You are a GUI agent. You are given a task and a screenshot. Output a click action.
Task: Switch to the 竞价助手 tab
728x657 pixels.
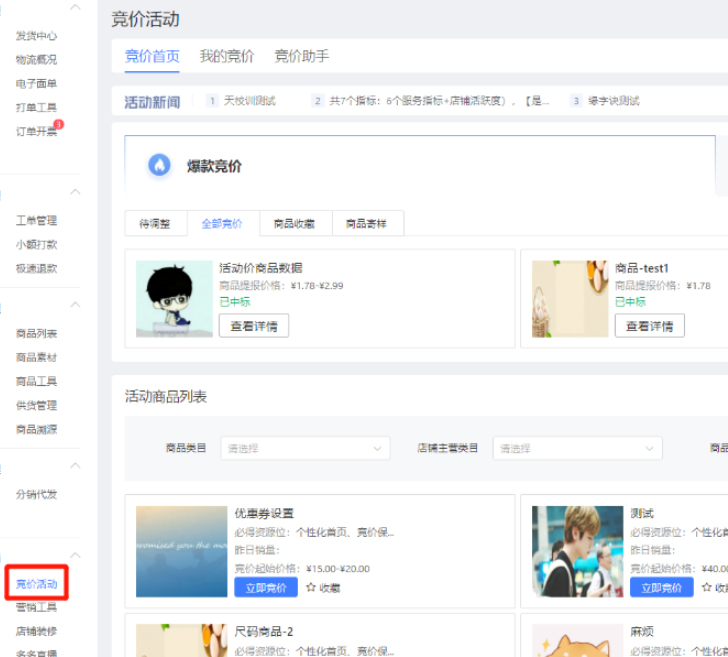[x=302, y=56]
